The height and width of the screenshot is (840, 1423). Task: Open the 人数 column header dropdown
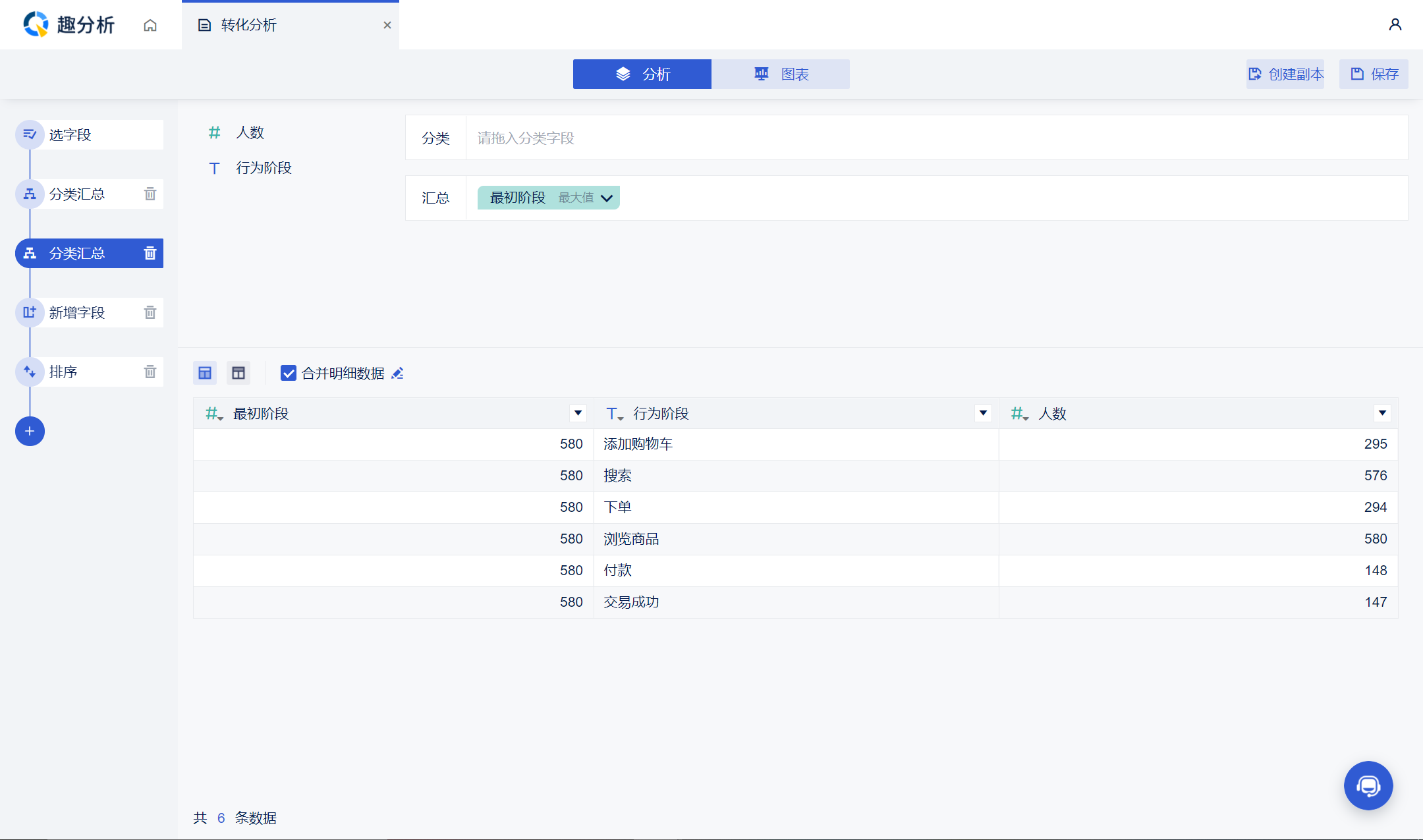click(x=1382, y=413)
